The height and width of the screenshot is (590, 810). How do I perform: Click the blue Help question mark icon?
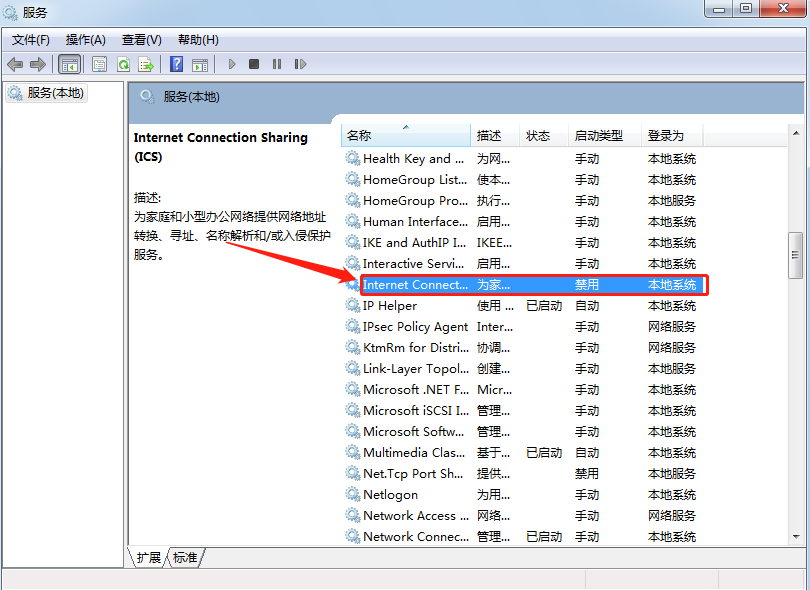click(x=176, y=64)
